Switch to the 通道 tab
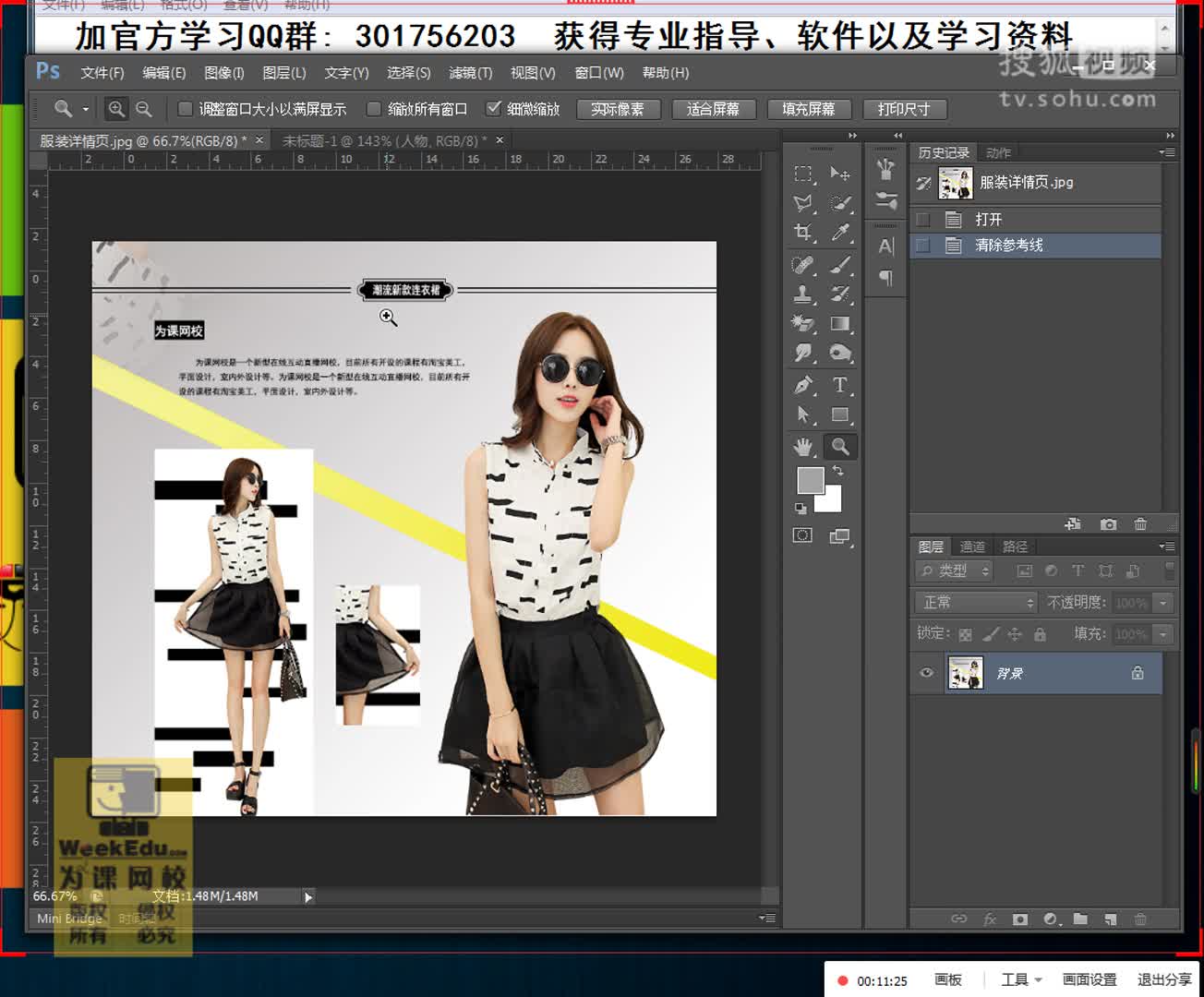Screen dimensions: 1204x997 972,547
